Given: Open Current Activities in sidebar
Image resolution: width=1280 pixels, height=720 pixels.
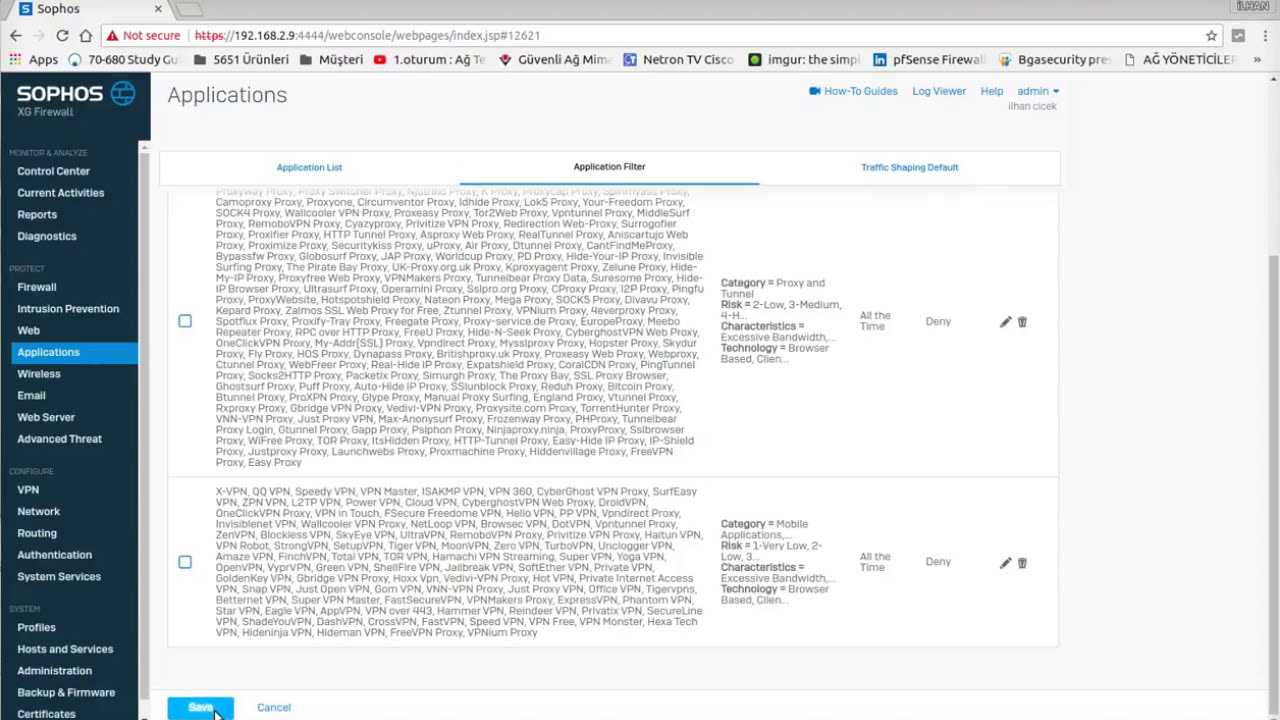Looking at the screenshot, I should (60, 193).
